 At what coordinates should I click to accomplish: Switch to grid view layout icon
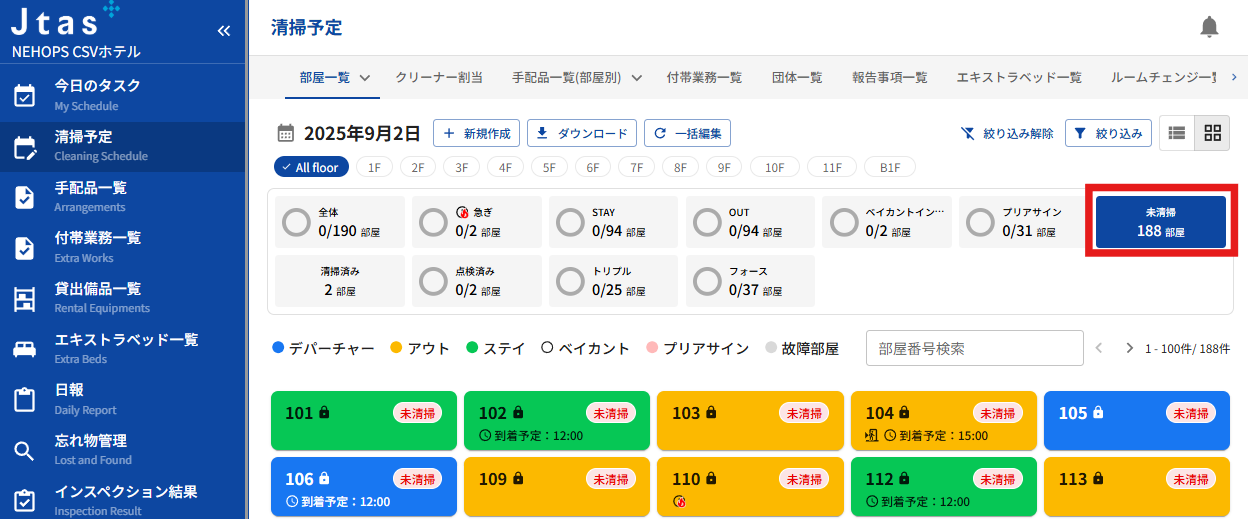1212,133
